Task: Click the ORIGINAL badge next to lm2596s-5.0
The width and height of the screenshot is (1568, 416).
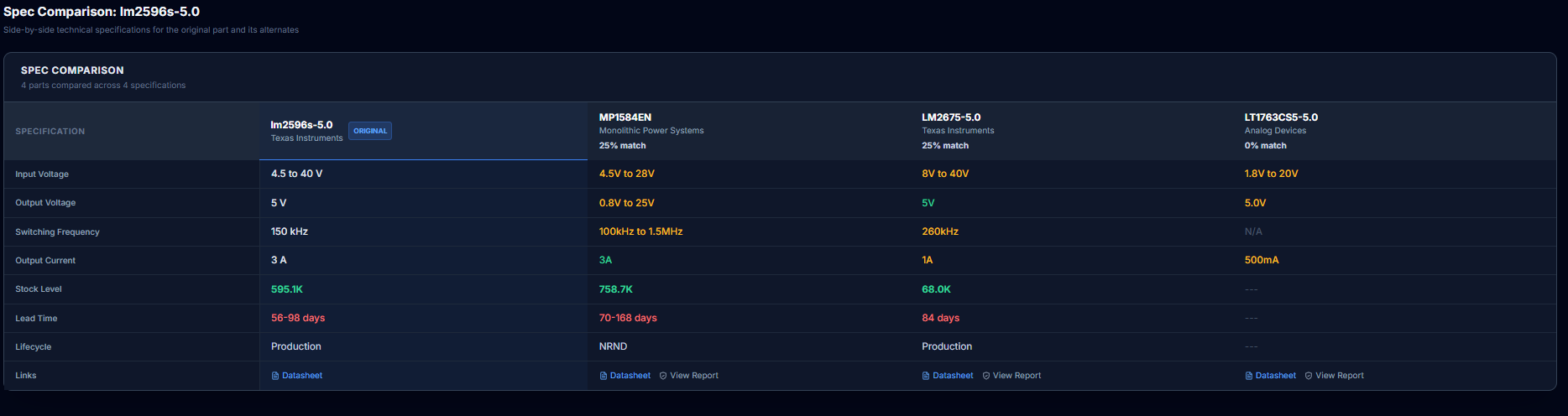Action: click(370, 131)
